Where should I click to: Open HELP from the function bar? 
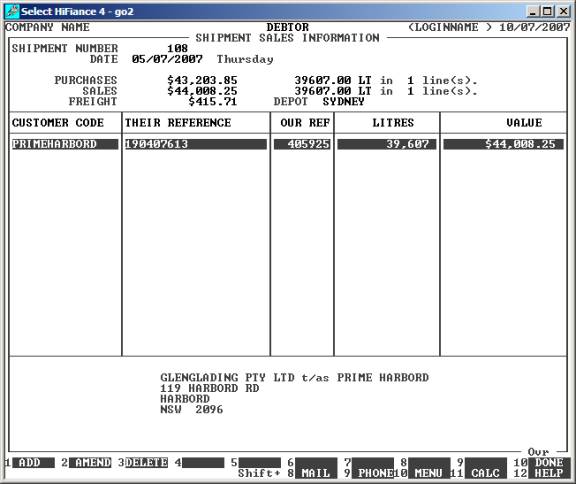coord(550,473)
